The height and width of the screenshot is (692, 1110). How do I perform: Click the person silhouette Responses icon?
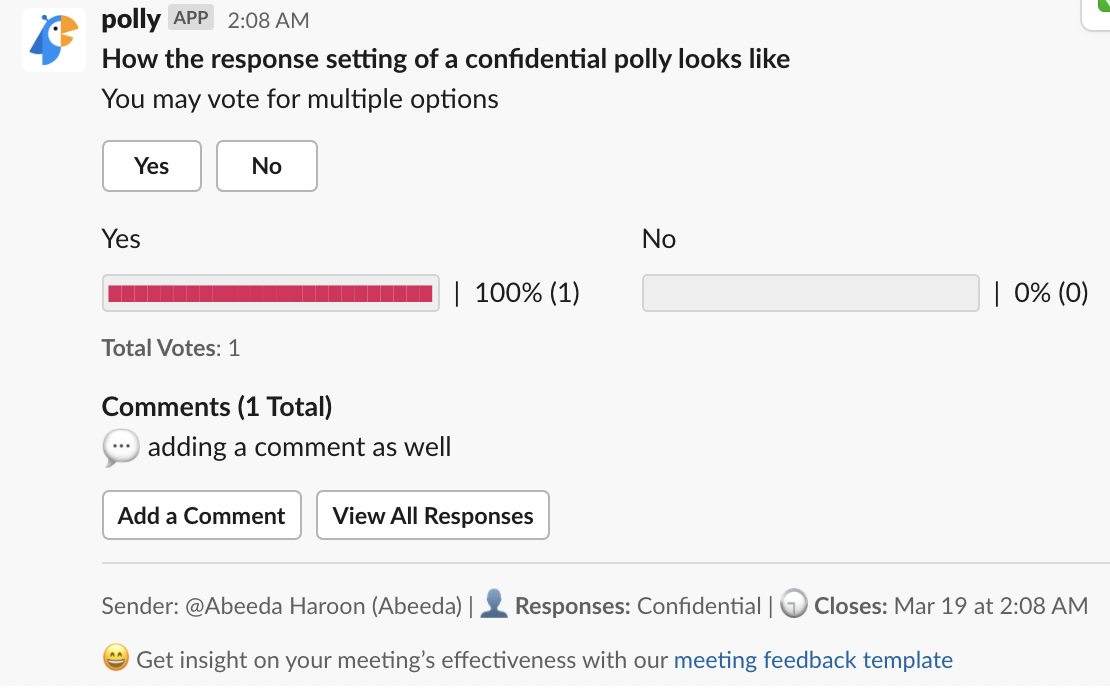coord(494,604)
